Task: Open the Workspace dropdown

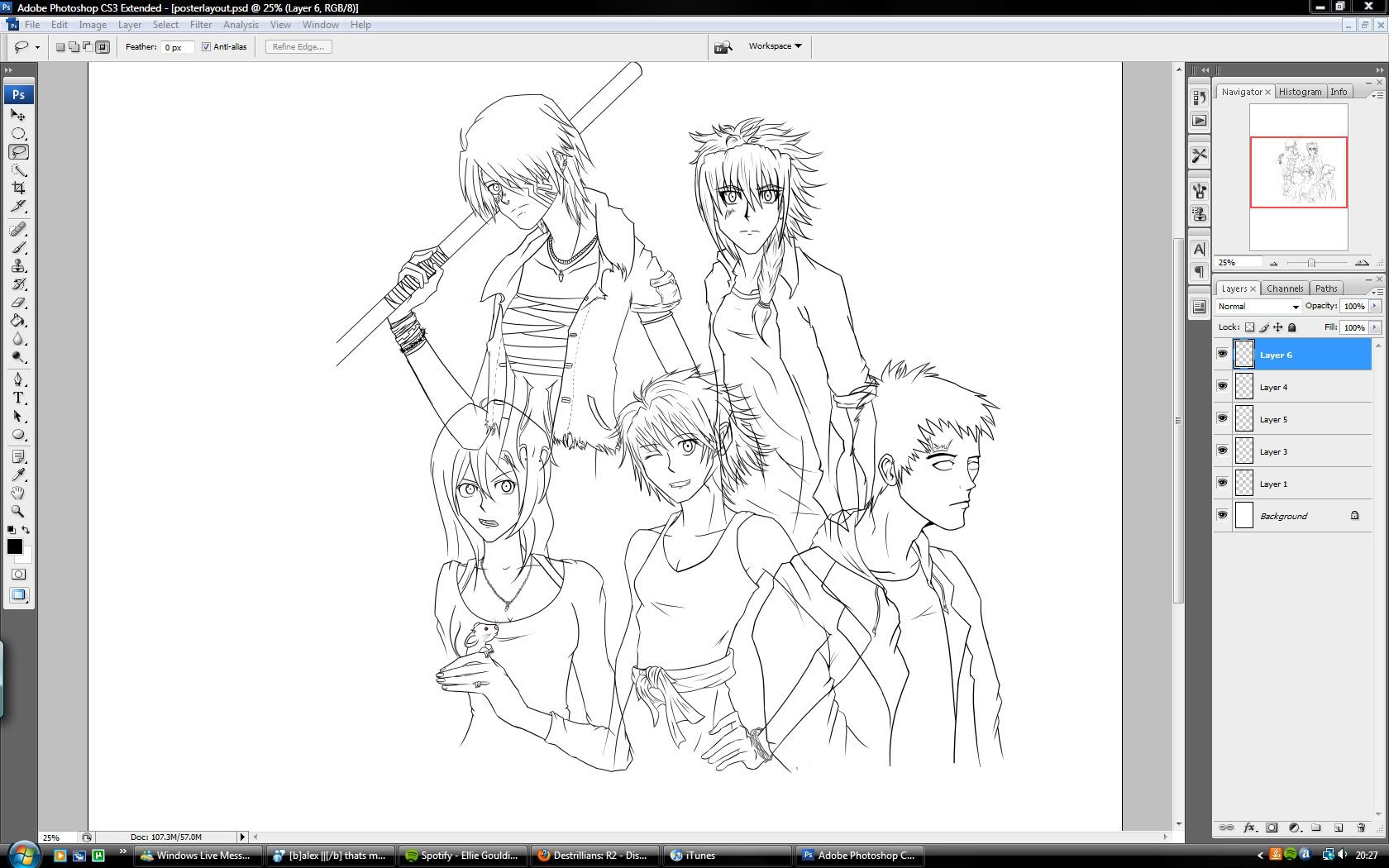Action: (776, 46)
